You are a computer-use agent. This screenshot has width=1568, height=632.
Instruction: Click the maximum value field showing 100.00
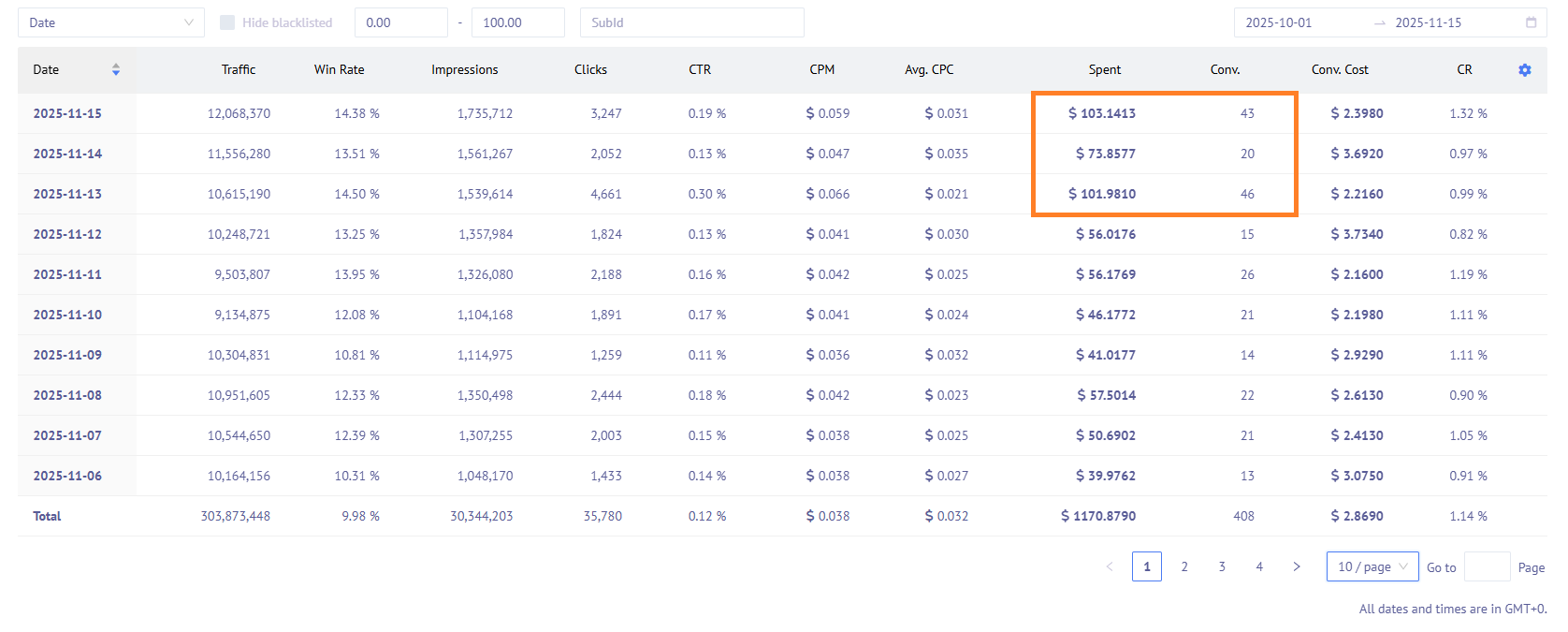[517, 22]
